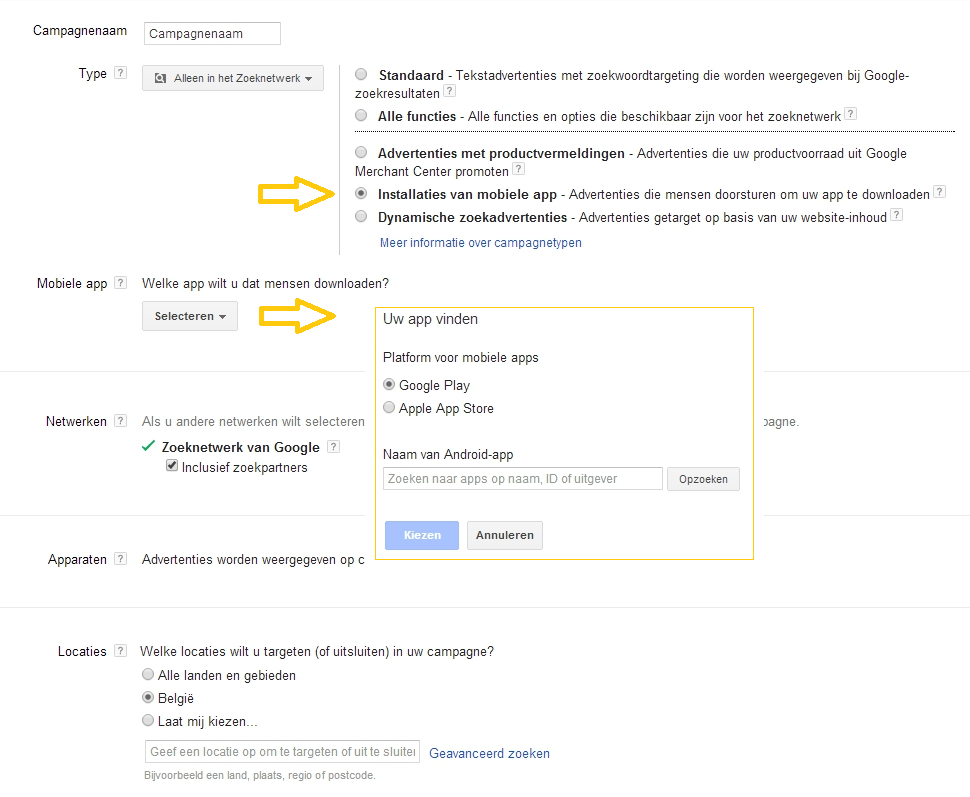The width and height of the screenshot is (970, 797).
Task: Open help icon after Dynamische zoekadvertenties description
Action: [x=896, y=214]
